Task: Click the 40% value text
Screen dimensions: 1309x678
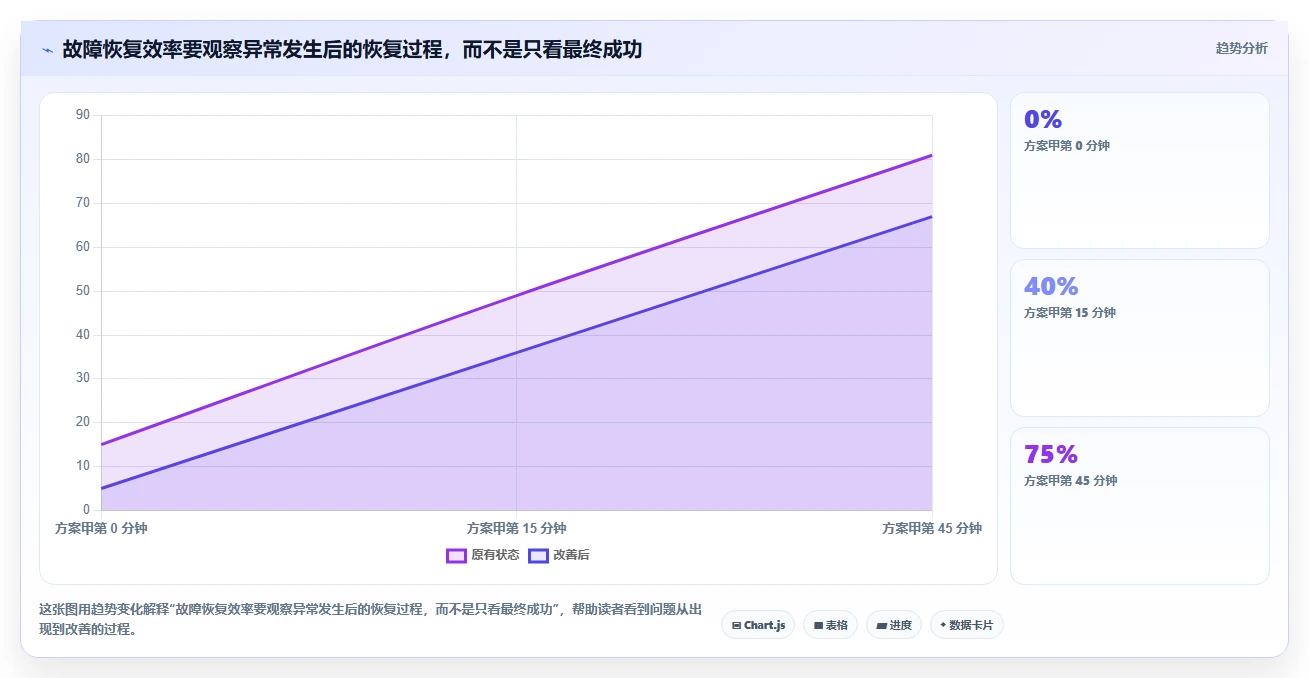Action: (x=1051, y=287)
